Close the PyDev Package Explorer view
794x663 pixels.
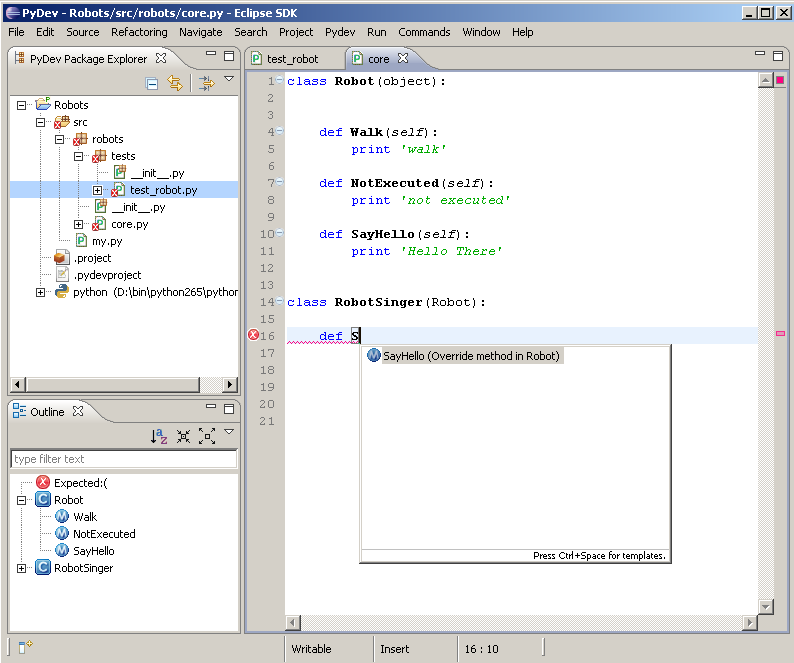pos(161,58)
